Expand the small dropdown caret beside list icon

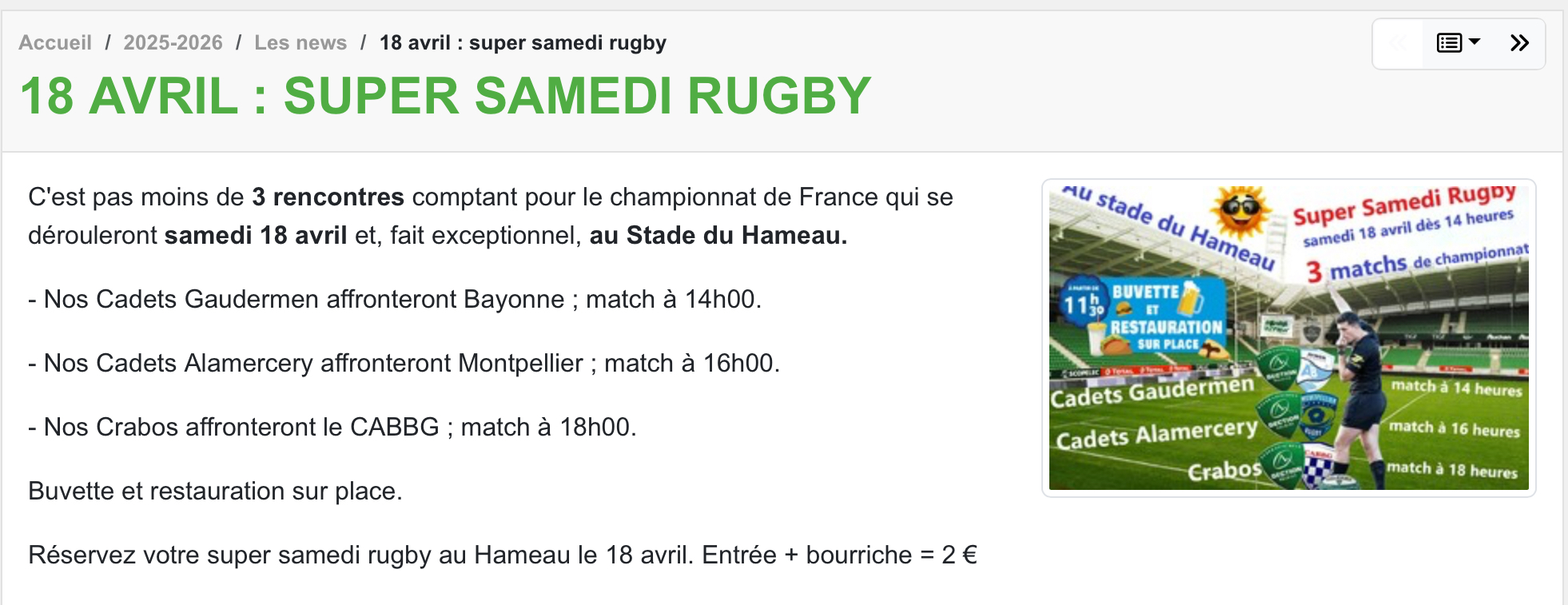1474,42
